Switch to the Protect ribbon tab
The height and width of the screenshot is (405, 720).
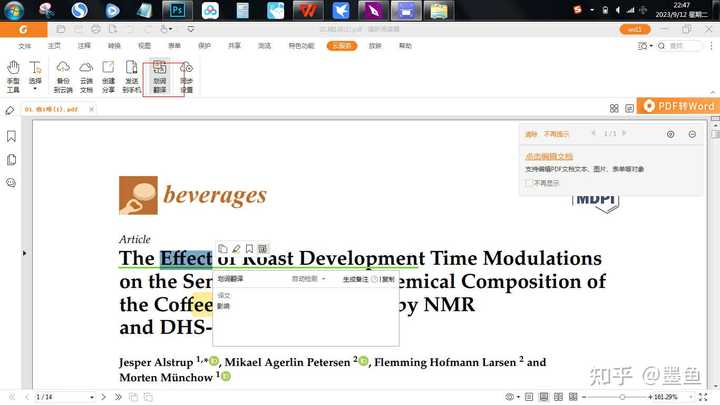point(204,46)
